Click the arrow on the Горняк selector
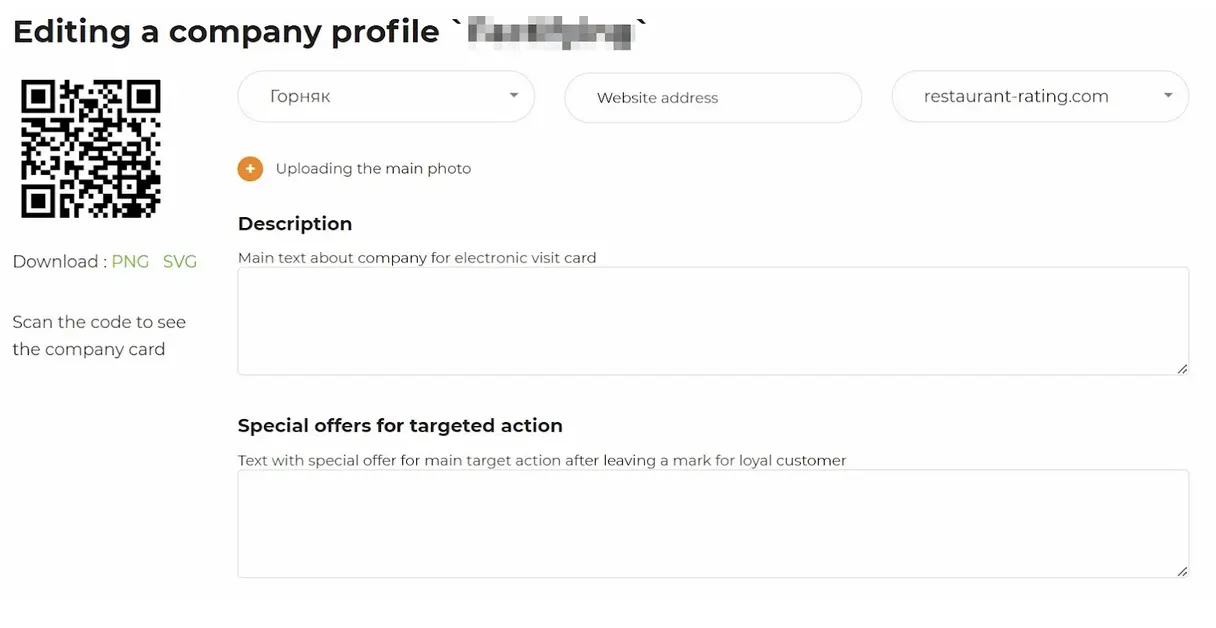1216x628 pixels. pyautogui.click(x=514, y=96)
